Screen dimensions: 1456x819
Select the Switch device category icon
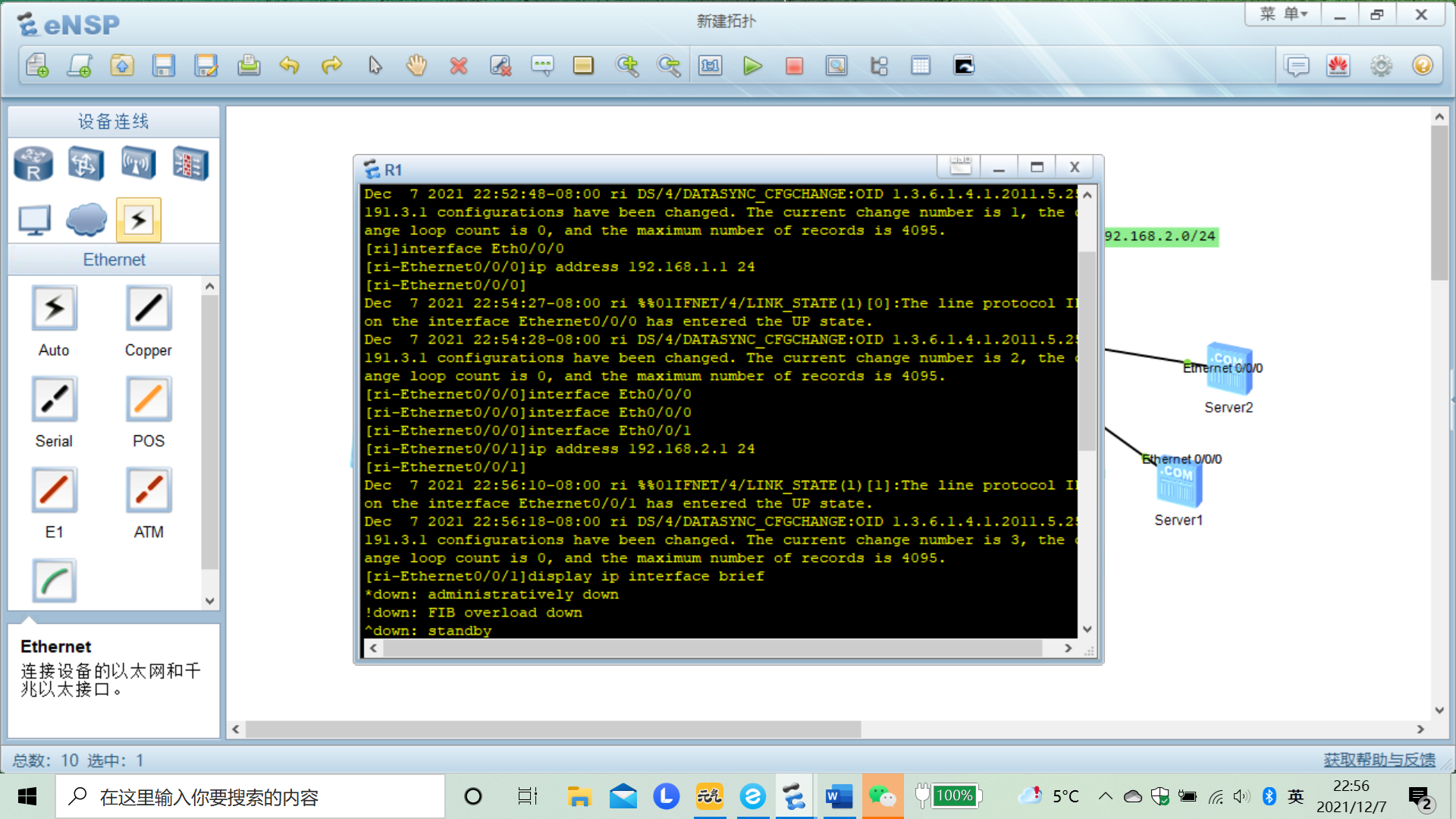(86, 164)
